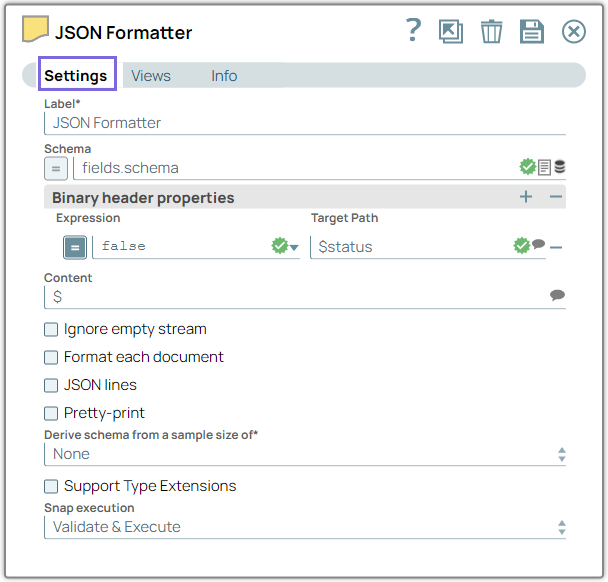
Task: Close the JSON Formatter dialog
Action: (573, 31)
